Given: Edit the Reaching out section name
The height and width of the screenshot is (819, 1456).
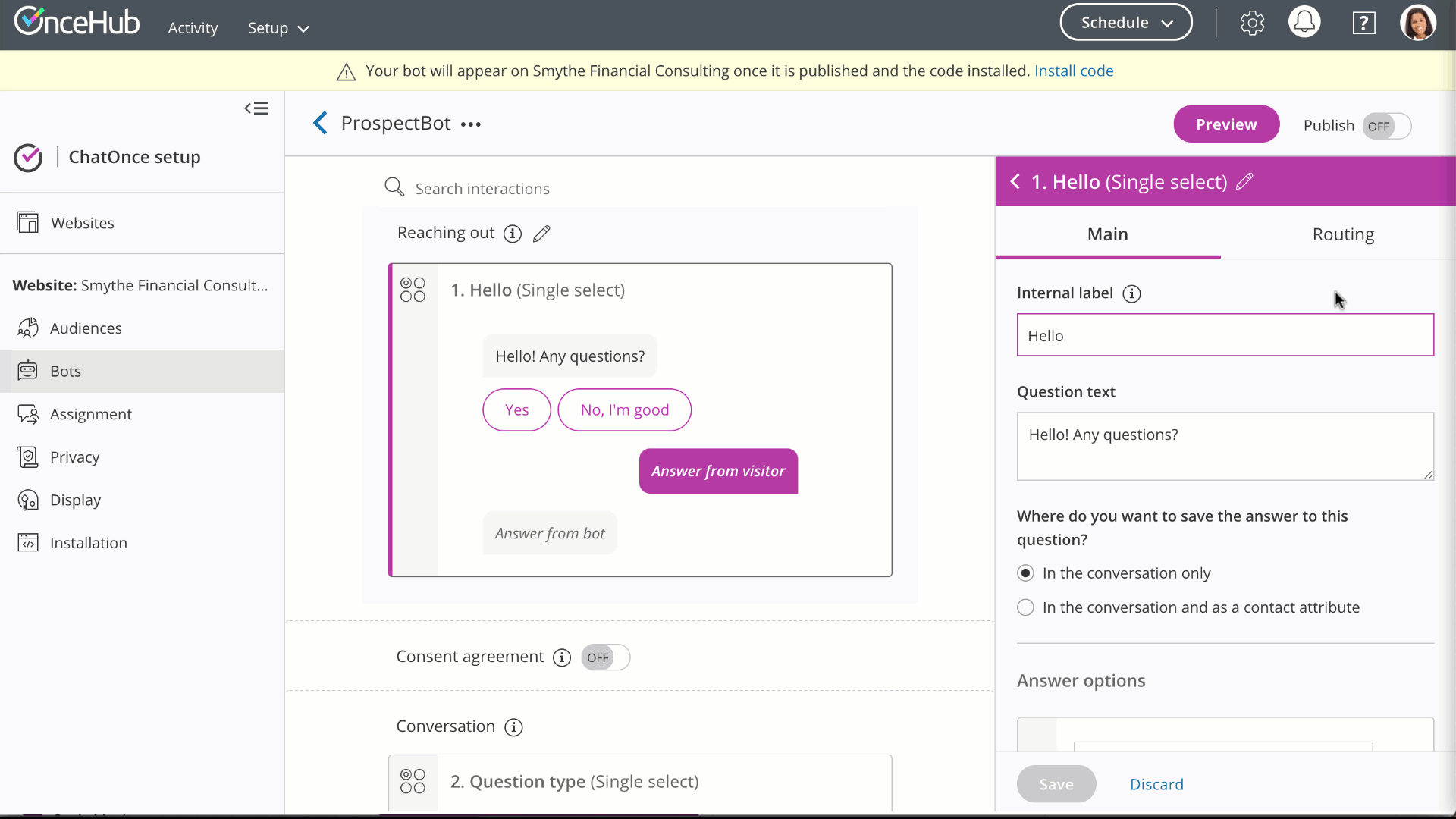Looking at the screenshot, I should [x=541, y=234].
